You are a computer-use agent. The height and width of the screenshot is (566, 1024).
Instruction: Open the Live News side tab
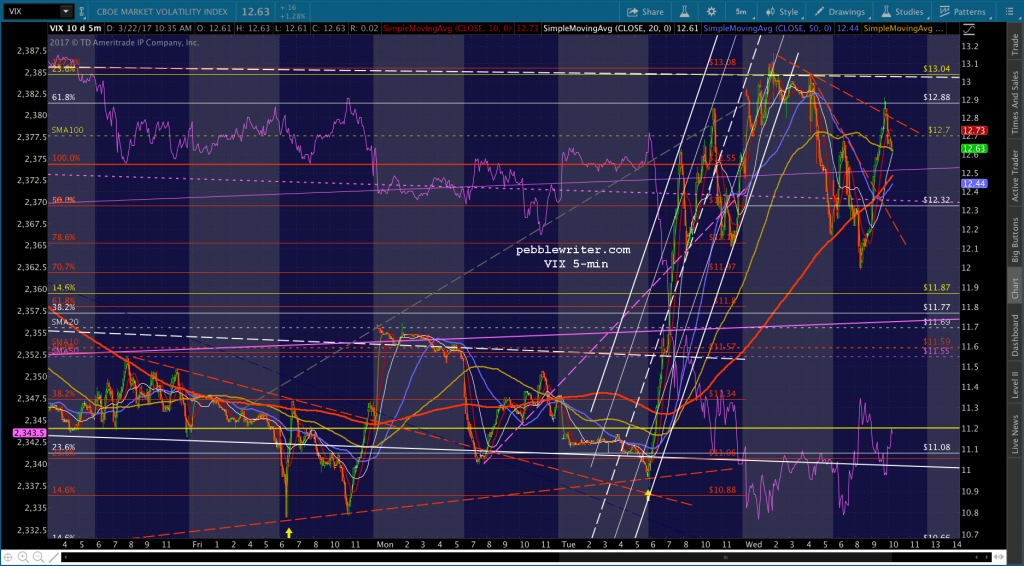[x=1013, y=435]
